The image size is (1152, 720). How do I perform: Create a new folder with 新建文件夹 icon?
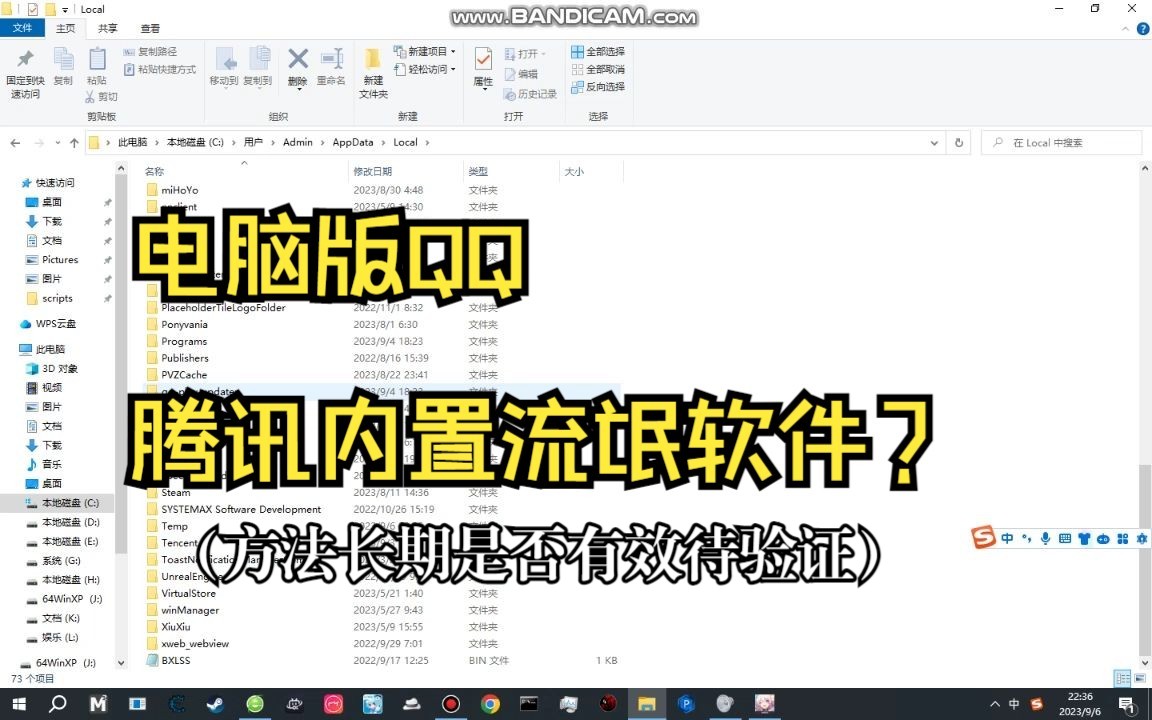coord(371,70)
